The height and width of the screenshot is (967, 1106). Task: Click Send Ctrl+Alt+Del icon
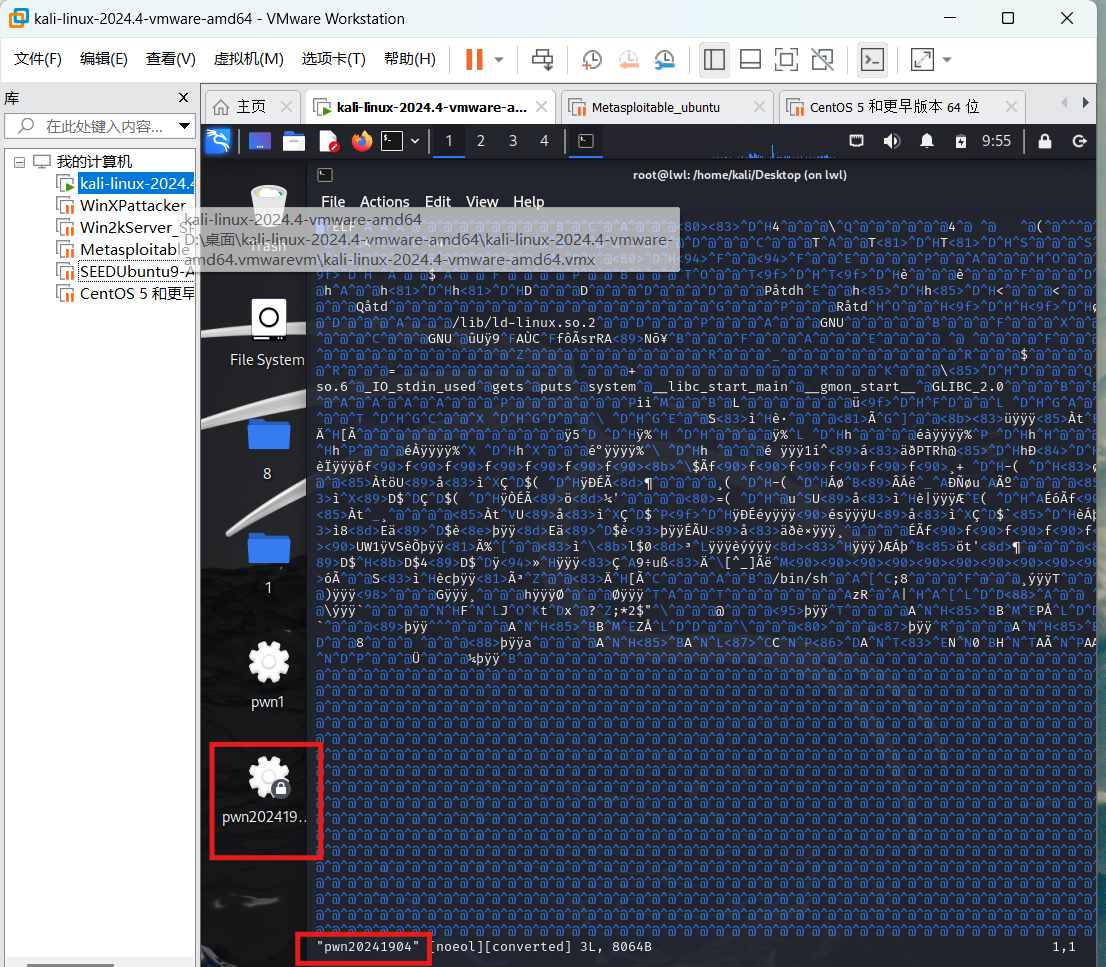tap(542, 59)
